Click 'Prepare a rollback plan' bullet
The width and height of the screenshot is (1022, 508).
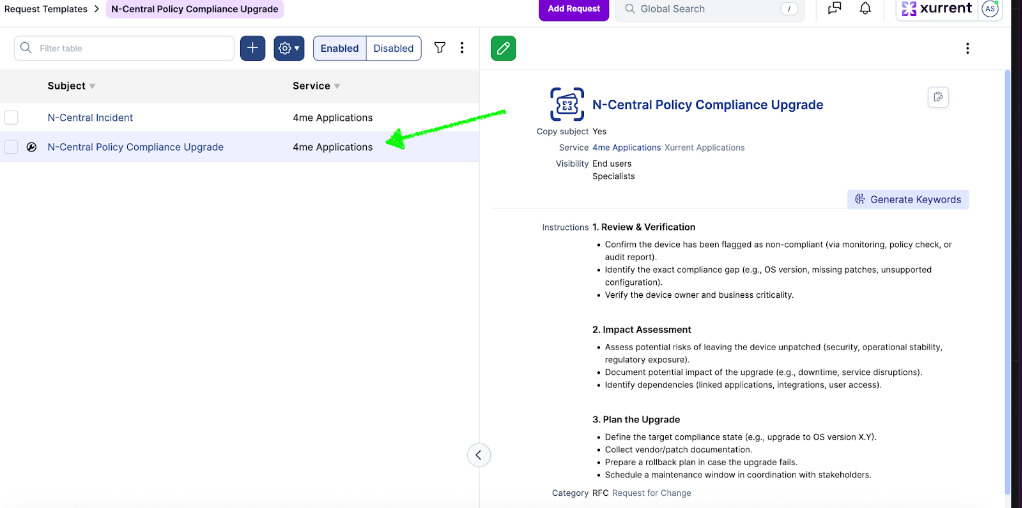tap(701, 462)
